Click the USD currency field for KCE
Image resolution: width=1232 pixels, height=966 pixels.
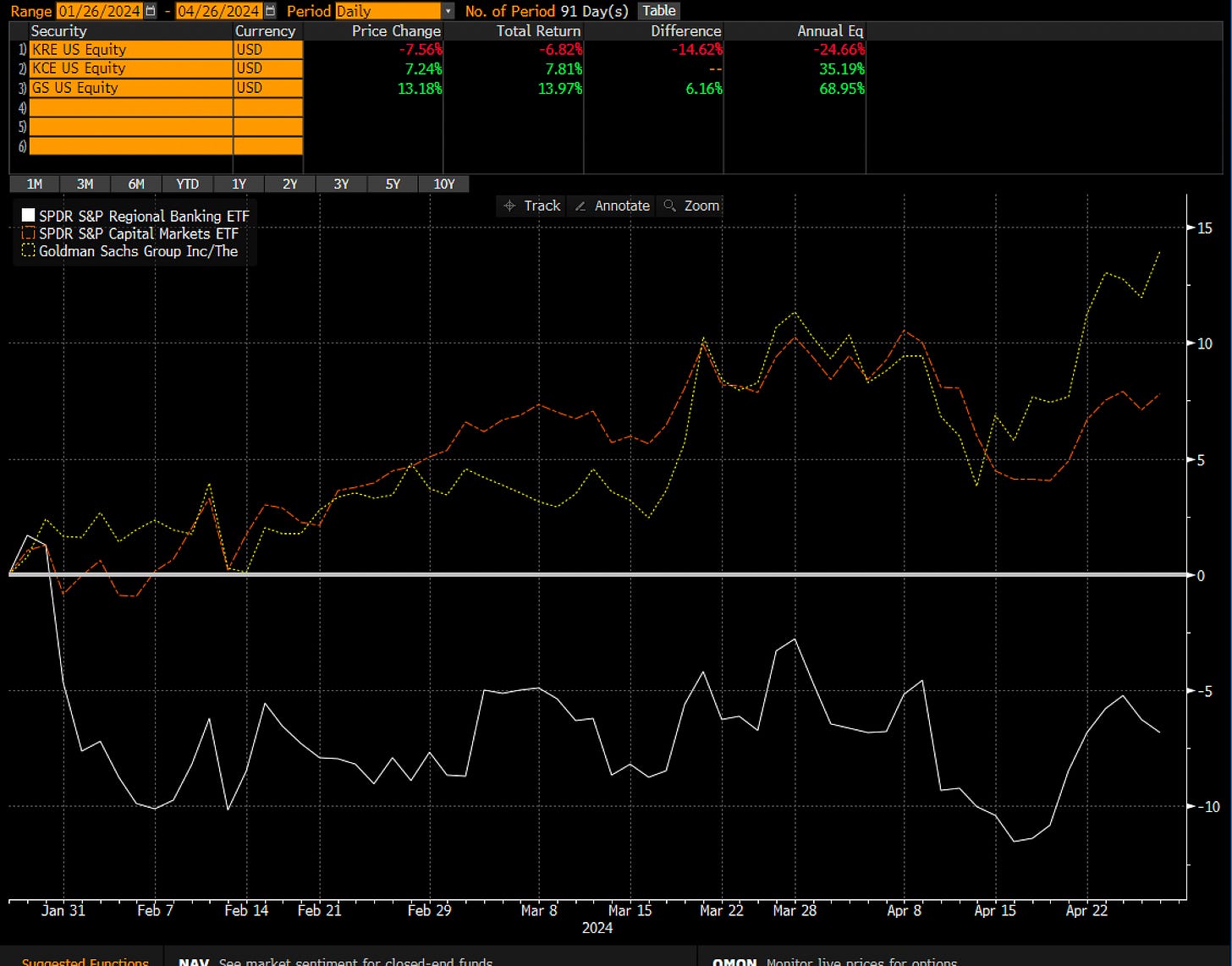point(268,69)
